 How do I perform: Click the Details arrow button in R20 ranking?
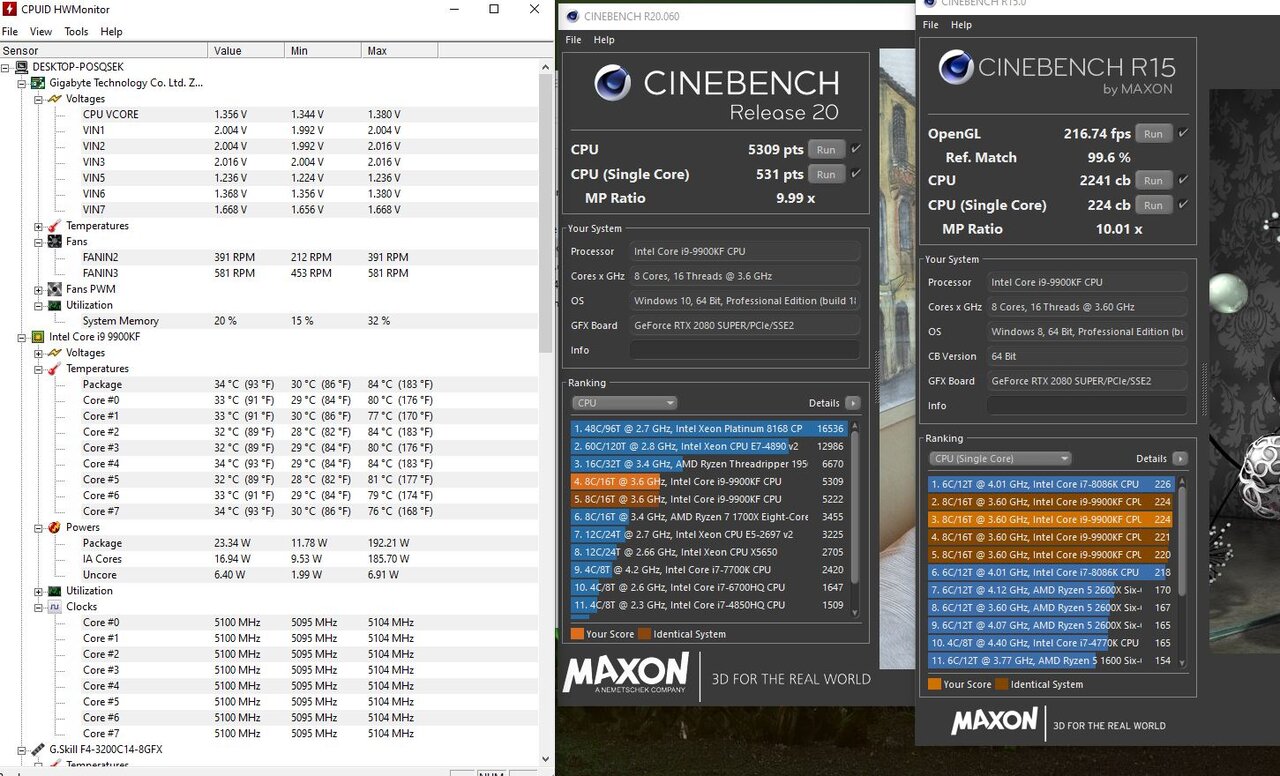[852, 403]
